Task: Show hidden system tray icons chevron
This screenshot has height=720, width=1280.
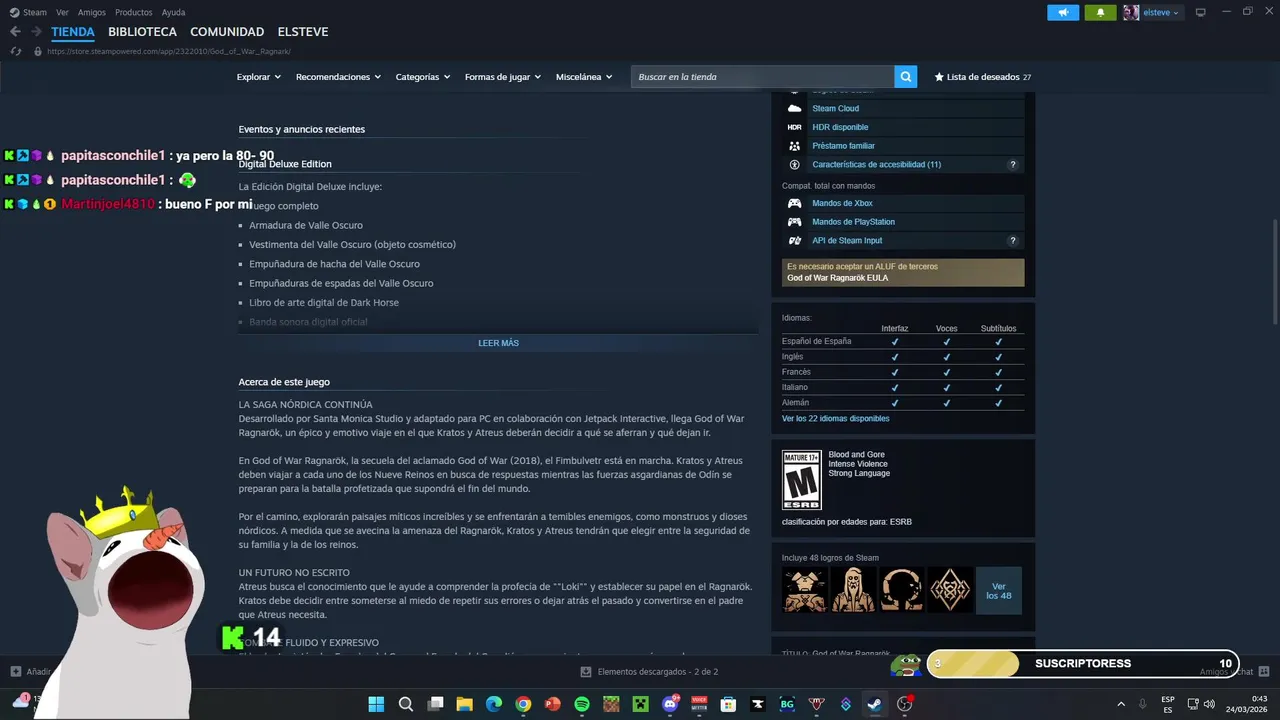Action: [1120, 704]
